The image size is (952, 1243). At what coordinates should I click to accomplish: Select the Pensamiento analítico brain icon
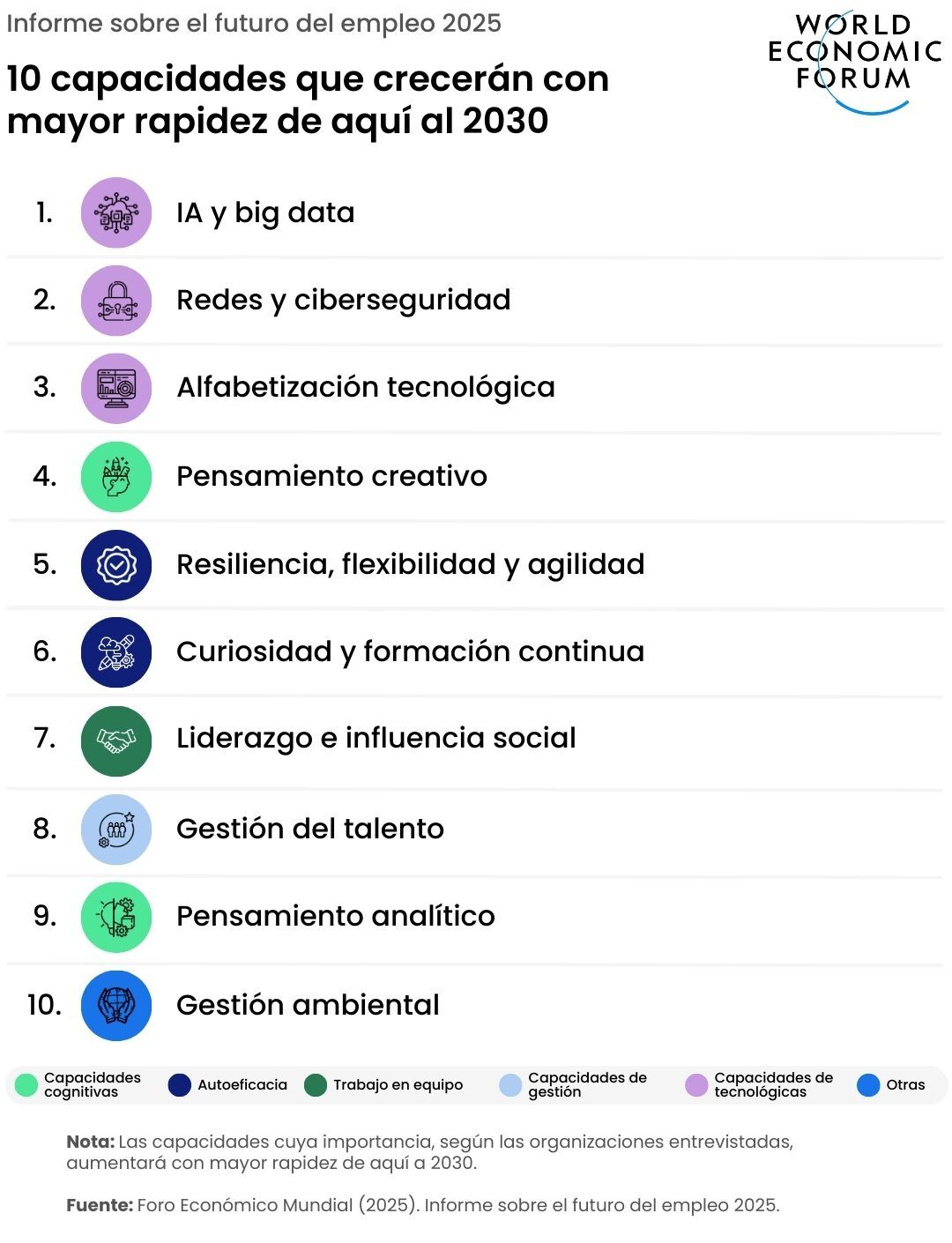116,917
